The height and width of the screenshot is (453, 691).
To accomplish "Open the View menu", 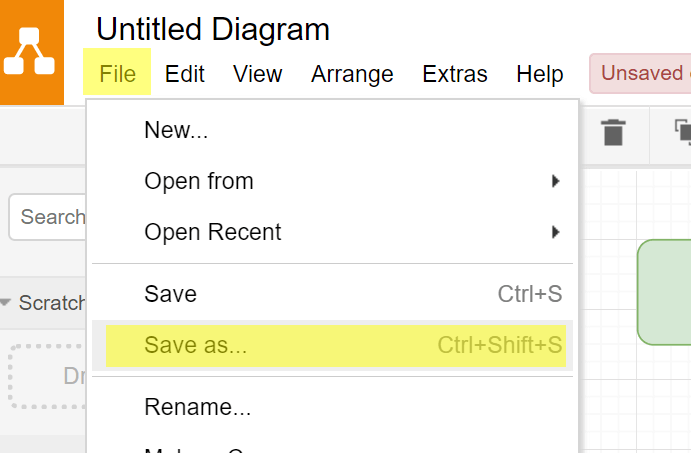I will pyautogui.click(x=257, y=74).
